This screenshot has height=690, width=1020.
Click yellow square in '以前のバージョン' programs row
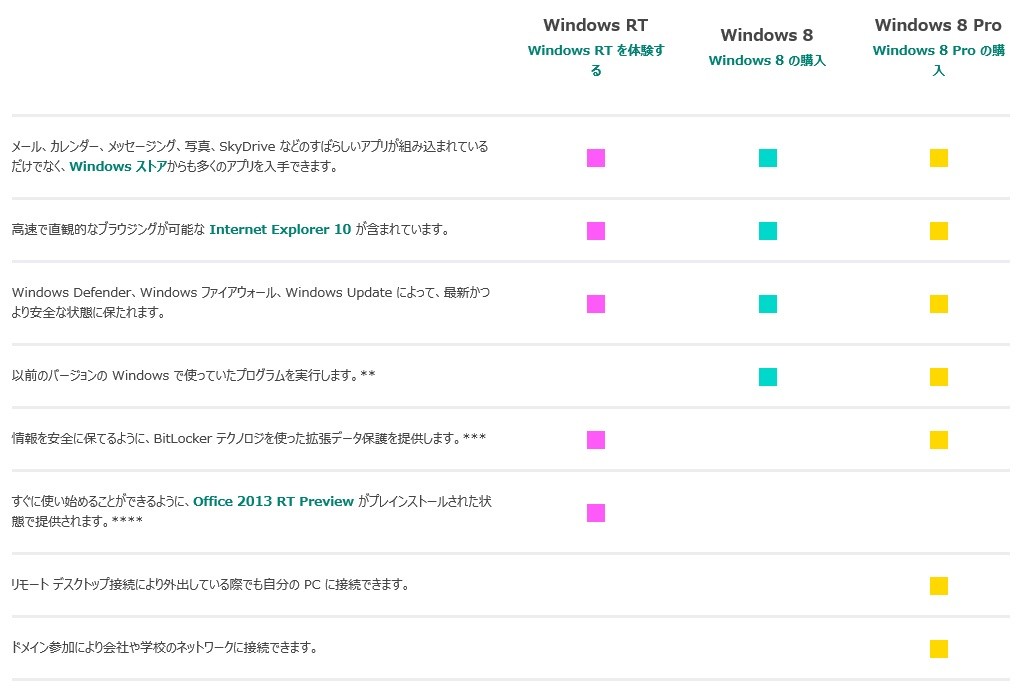pyautogui.click(x=939, y=377)
